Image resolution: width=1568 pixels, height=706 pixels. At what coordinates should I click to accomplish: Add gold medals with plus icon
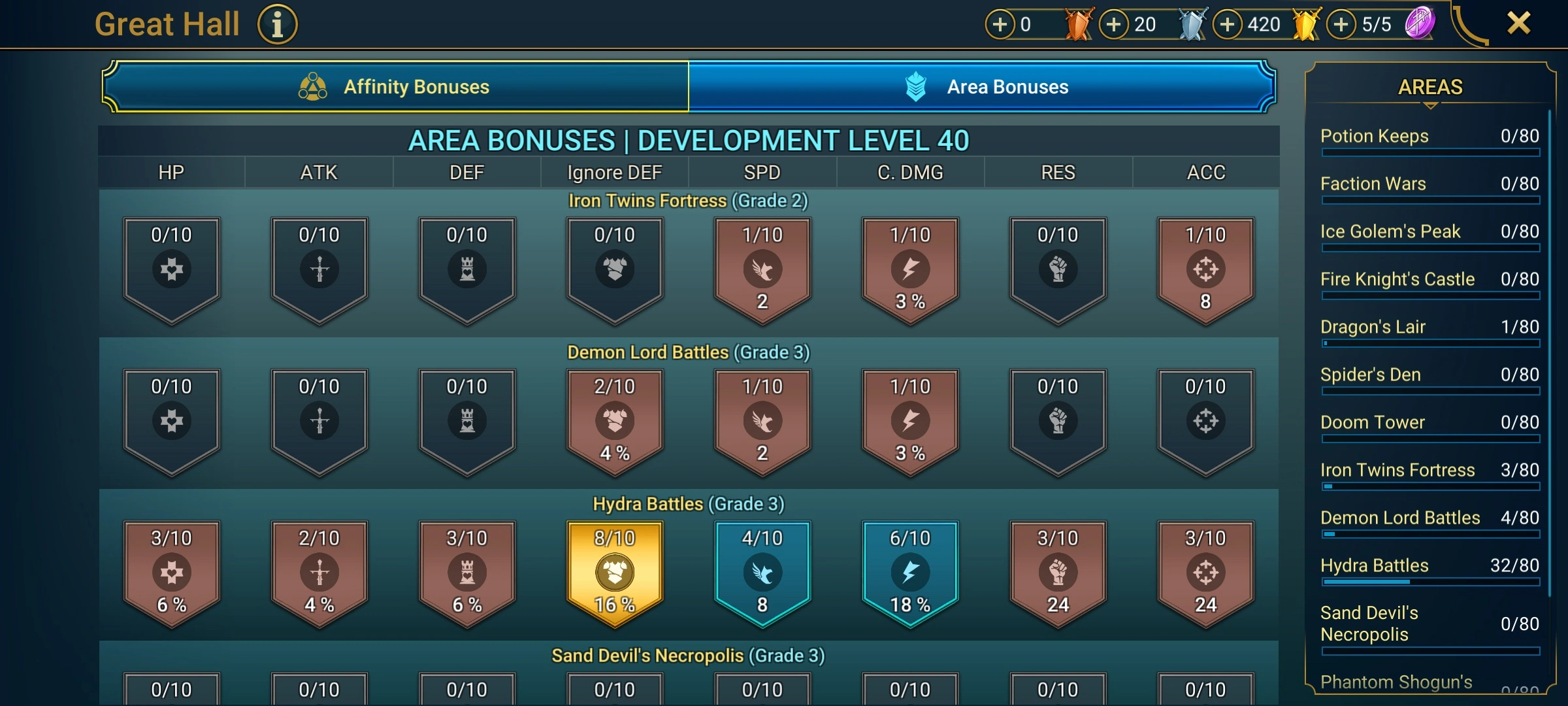click(x=1227, y=25)
